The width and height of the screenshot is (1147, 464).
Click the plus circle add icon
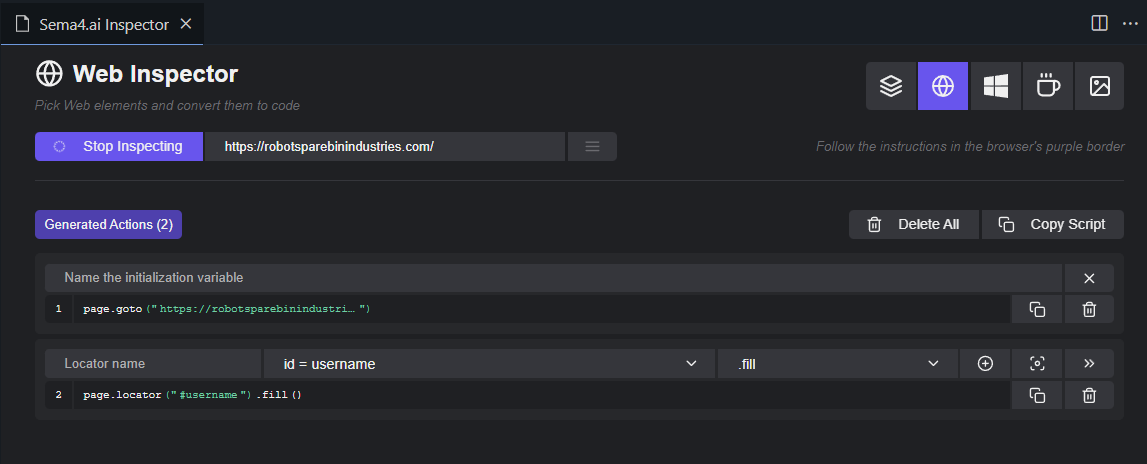point(985,364)
